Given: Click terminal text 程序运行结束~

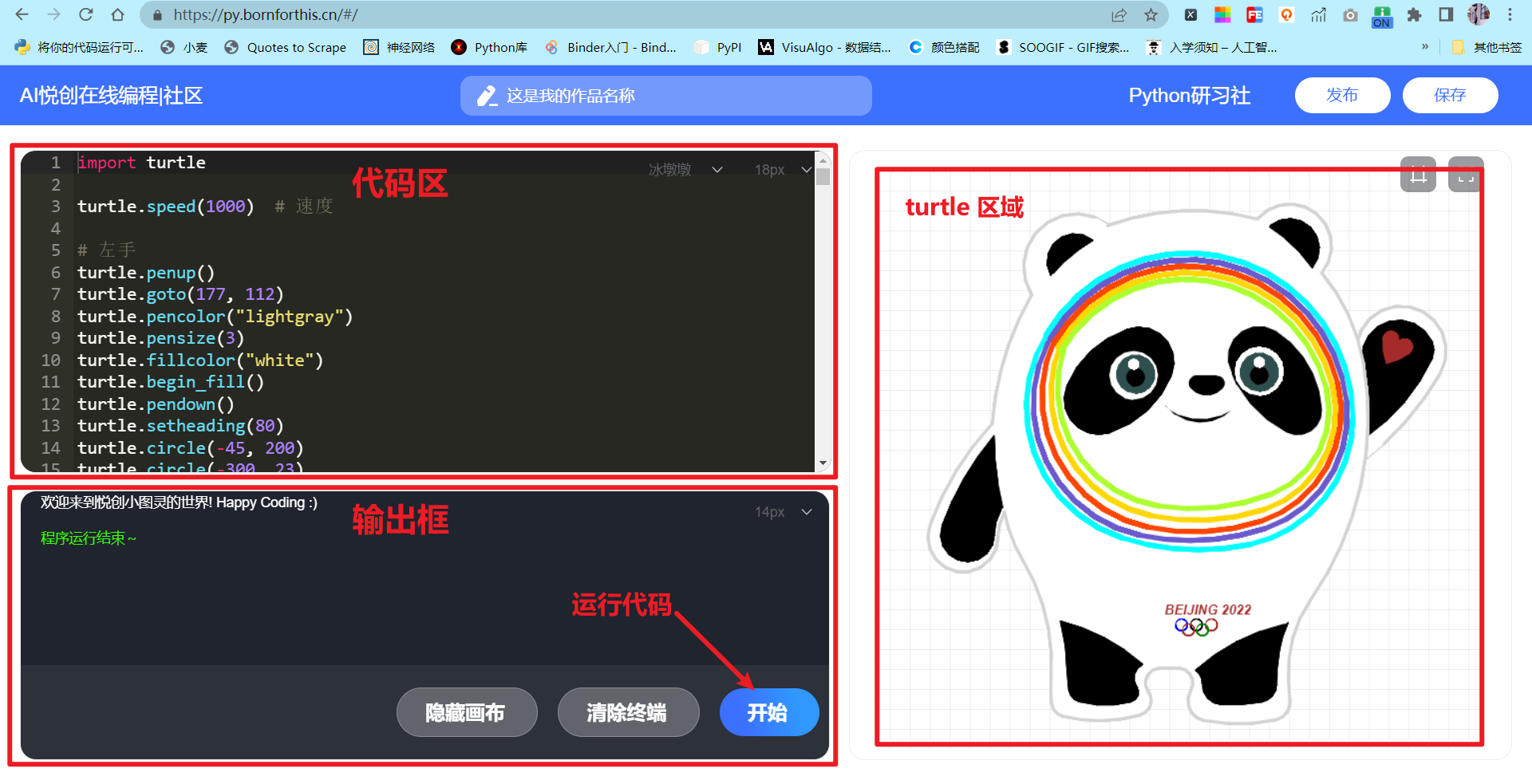Looking at the screenshot, I should (x=89, y=538).
